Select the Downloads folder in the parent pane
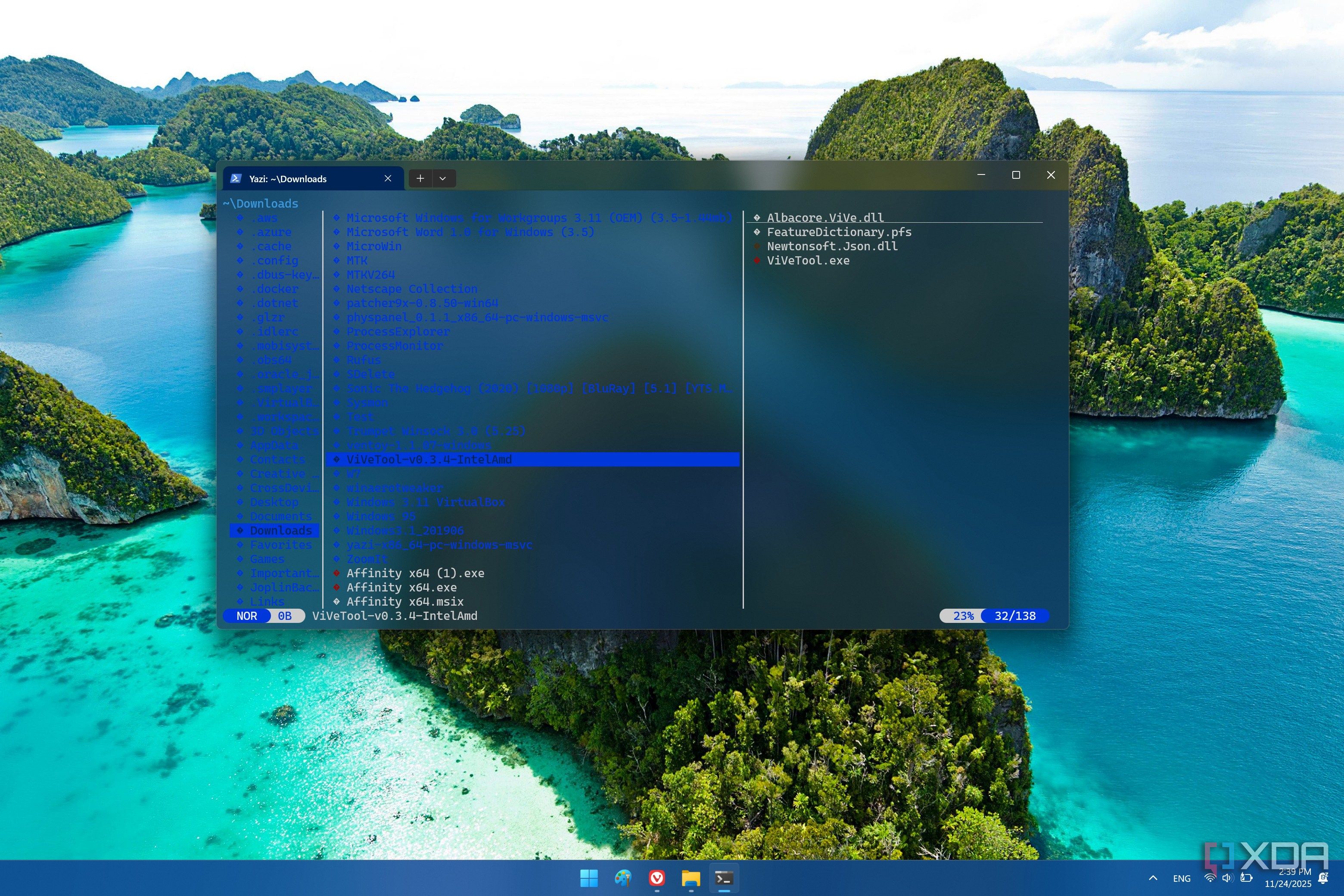Image resolution: width=1344 pixels, height=896 pixels. tap(275, 531)
